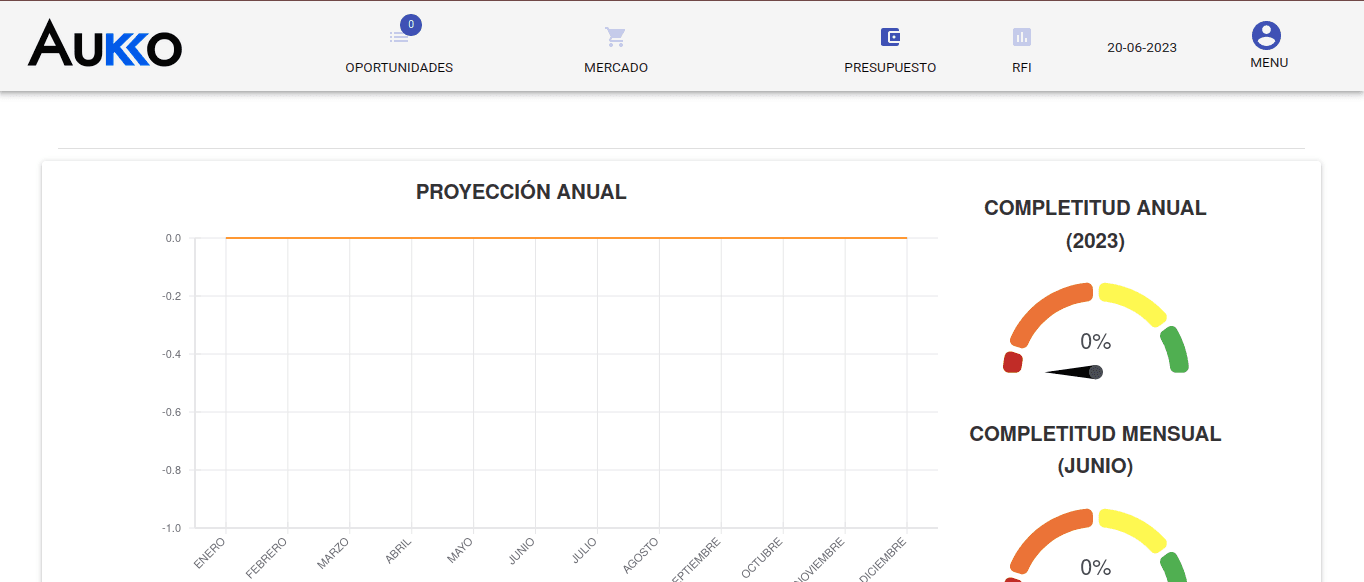
Task: Click the Oportunidades badge showing 0
Action: (x=411, y=25)
